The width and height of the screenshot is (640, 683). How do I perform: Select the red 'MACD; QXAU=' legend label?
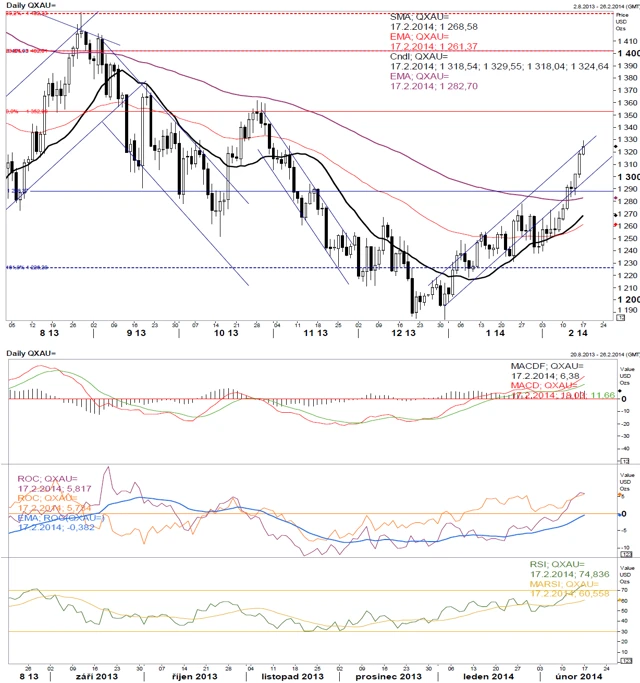544,385
